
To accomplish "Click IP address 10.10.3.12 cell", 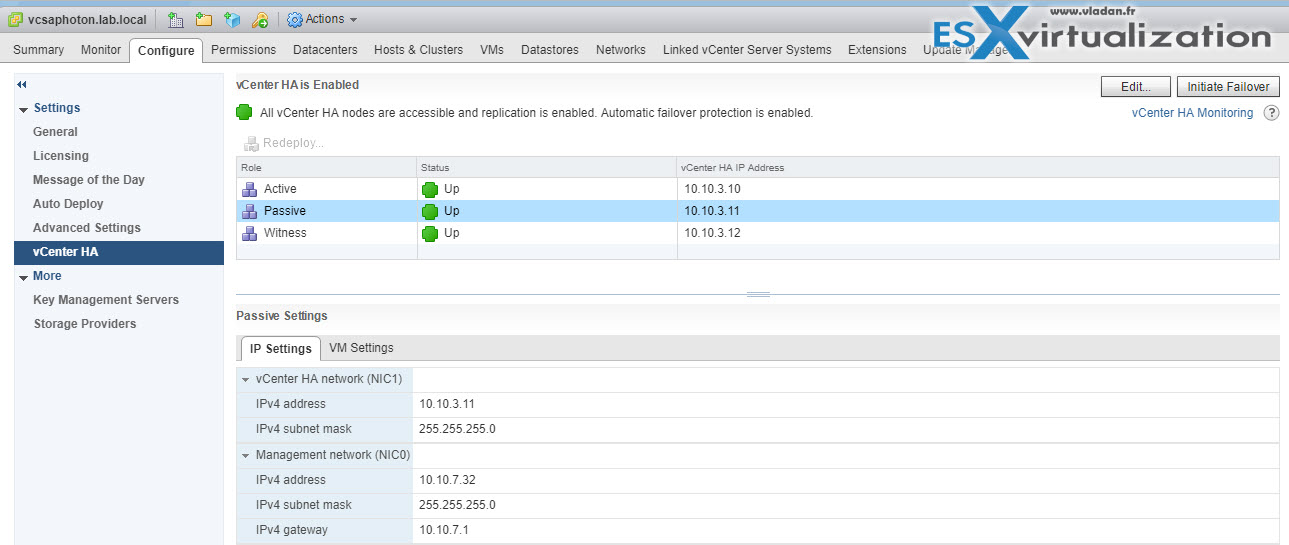I will tap(712, 233).
